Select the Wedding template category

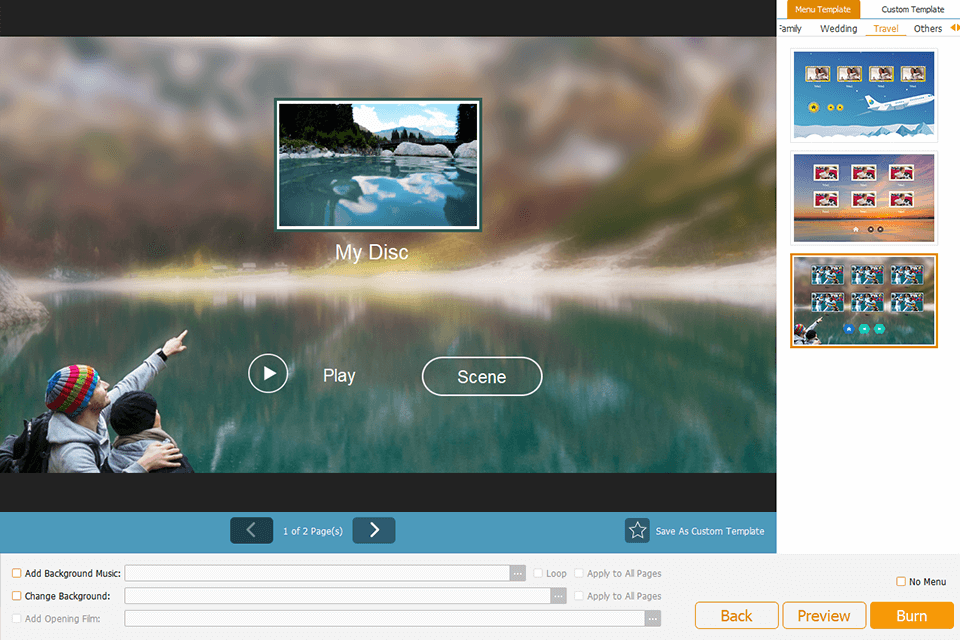pyautogui.click(x=838, y=28)
